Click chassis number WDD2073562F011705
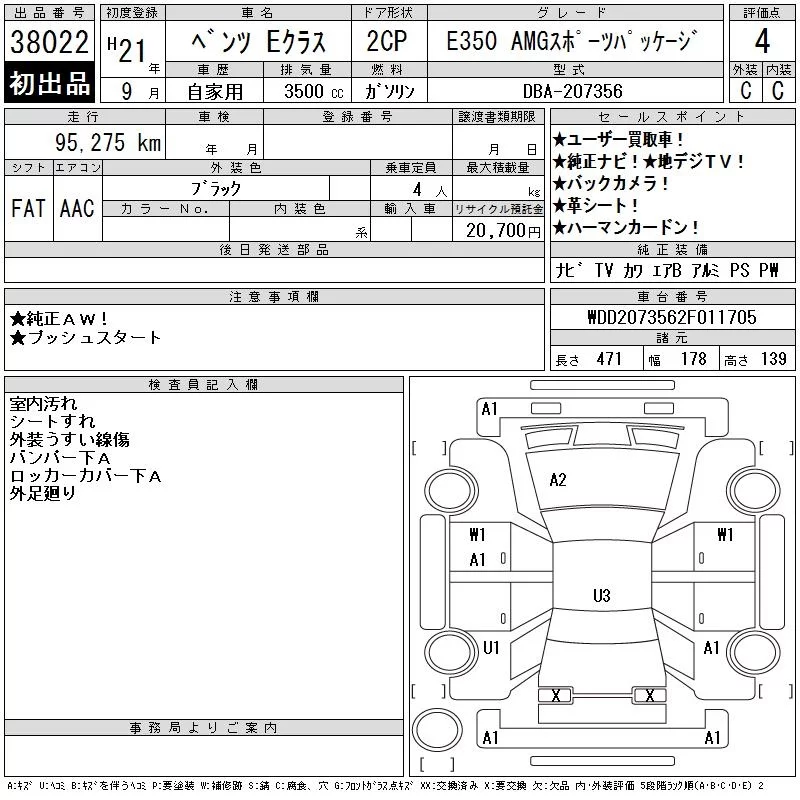Screen dimensions: 800x800 coord(672,317)
